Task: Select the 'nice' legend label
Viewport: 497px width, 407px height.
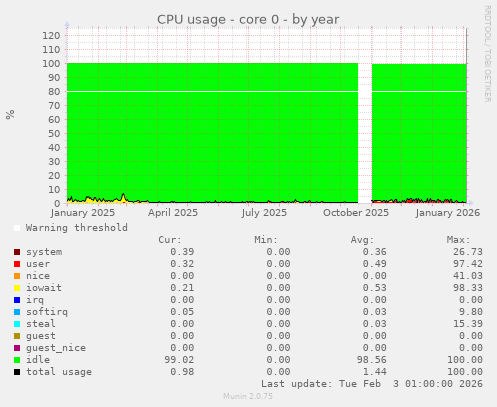Action: point(38,276)
